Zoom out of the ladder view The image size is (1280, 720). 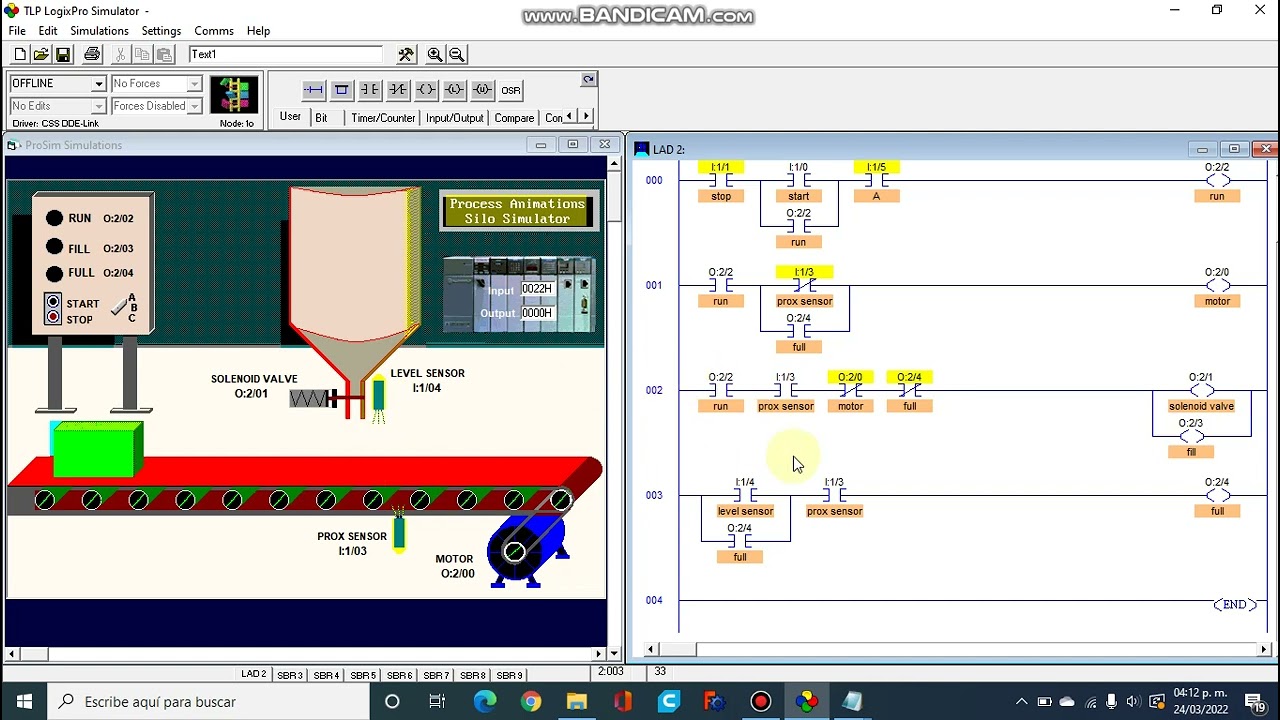[x=457, y=54]
